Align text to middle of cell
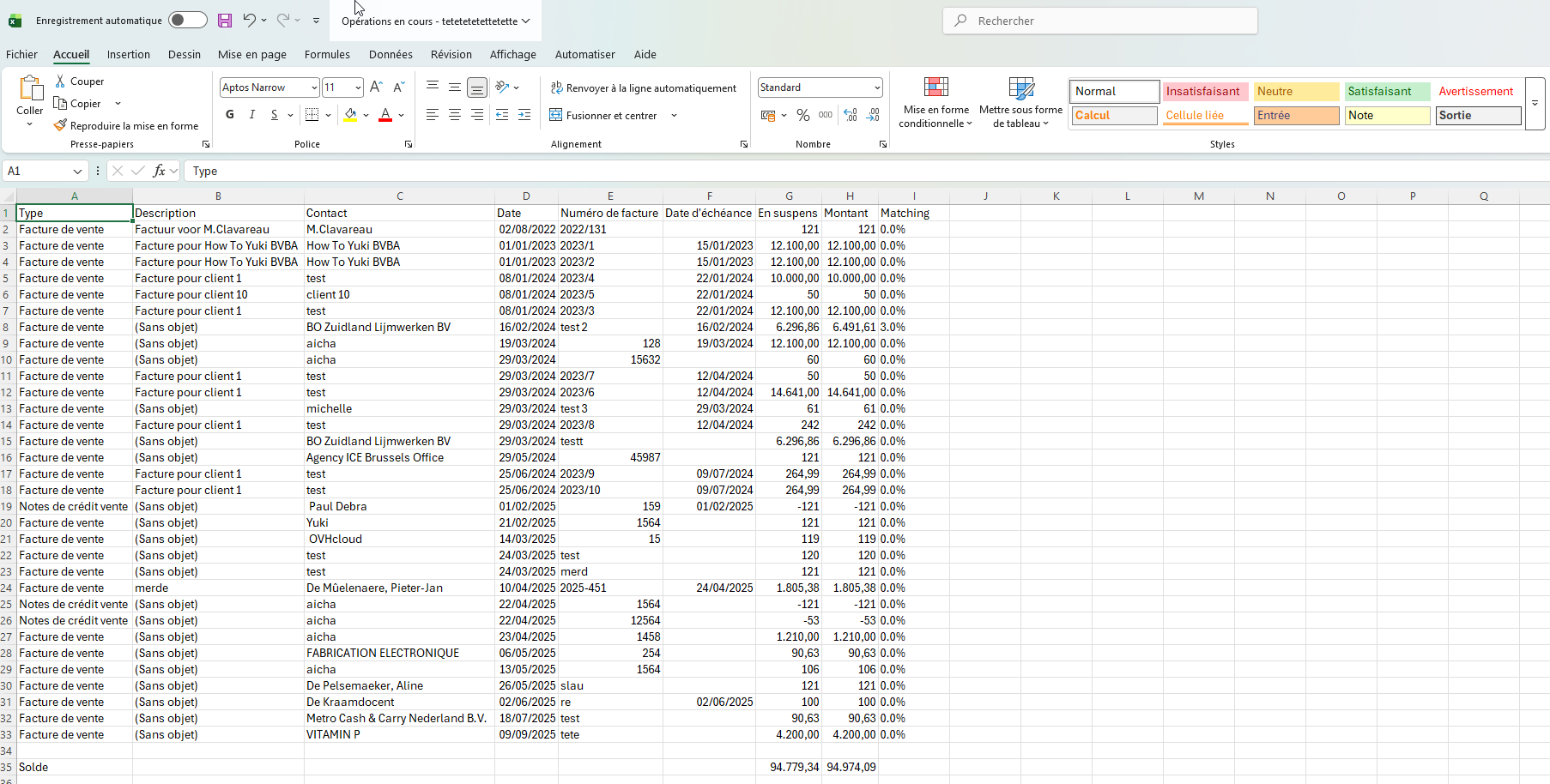1550x784 pixels. pos(455,87)
